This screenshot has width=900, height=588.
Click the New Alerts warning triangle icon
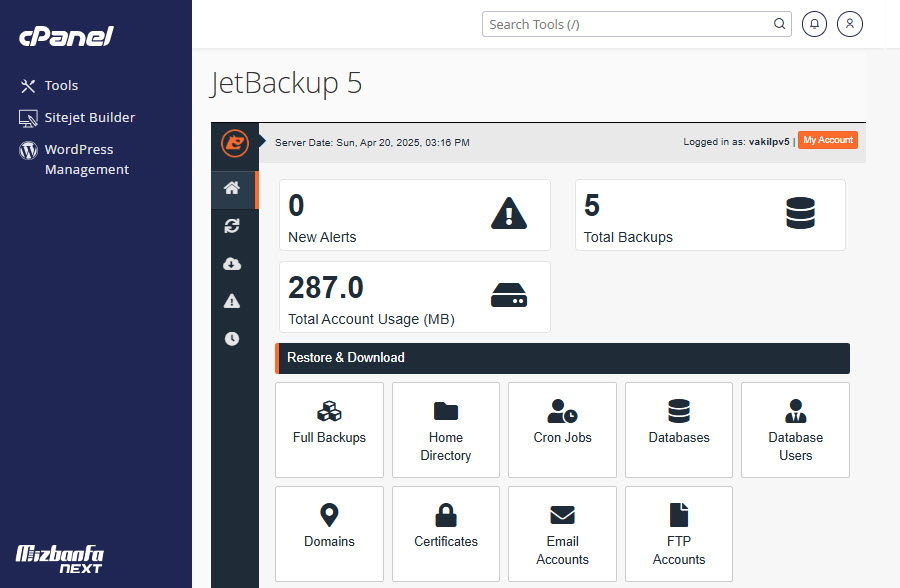click(509, 214)
